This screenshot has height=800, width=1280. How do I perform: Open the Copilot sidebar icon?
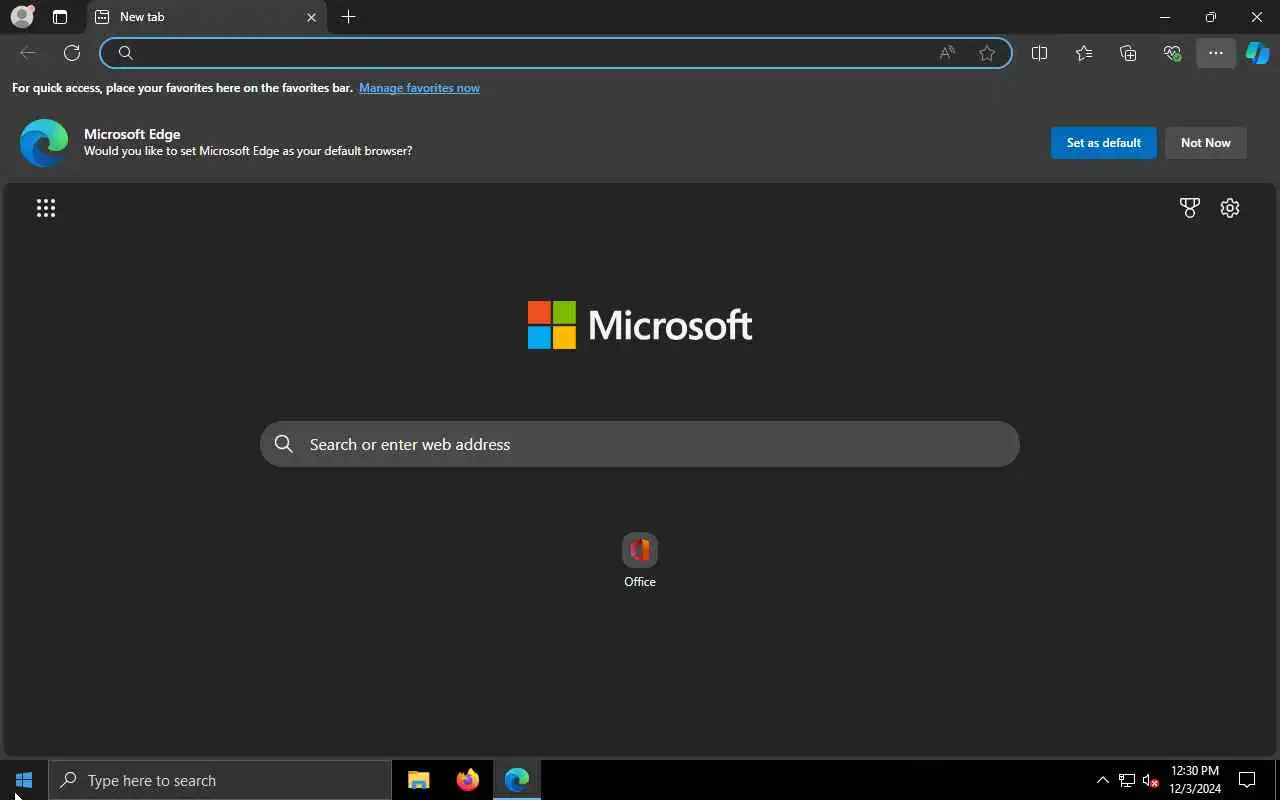(x=1258, y=53)
